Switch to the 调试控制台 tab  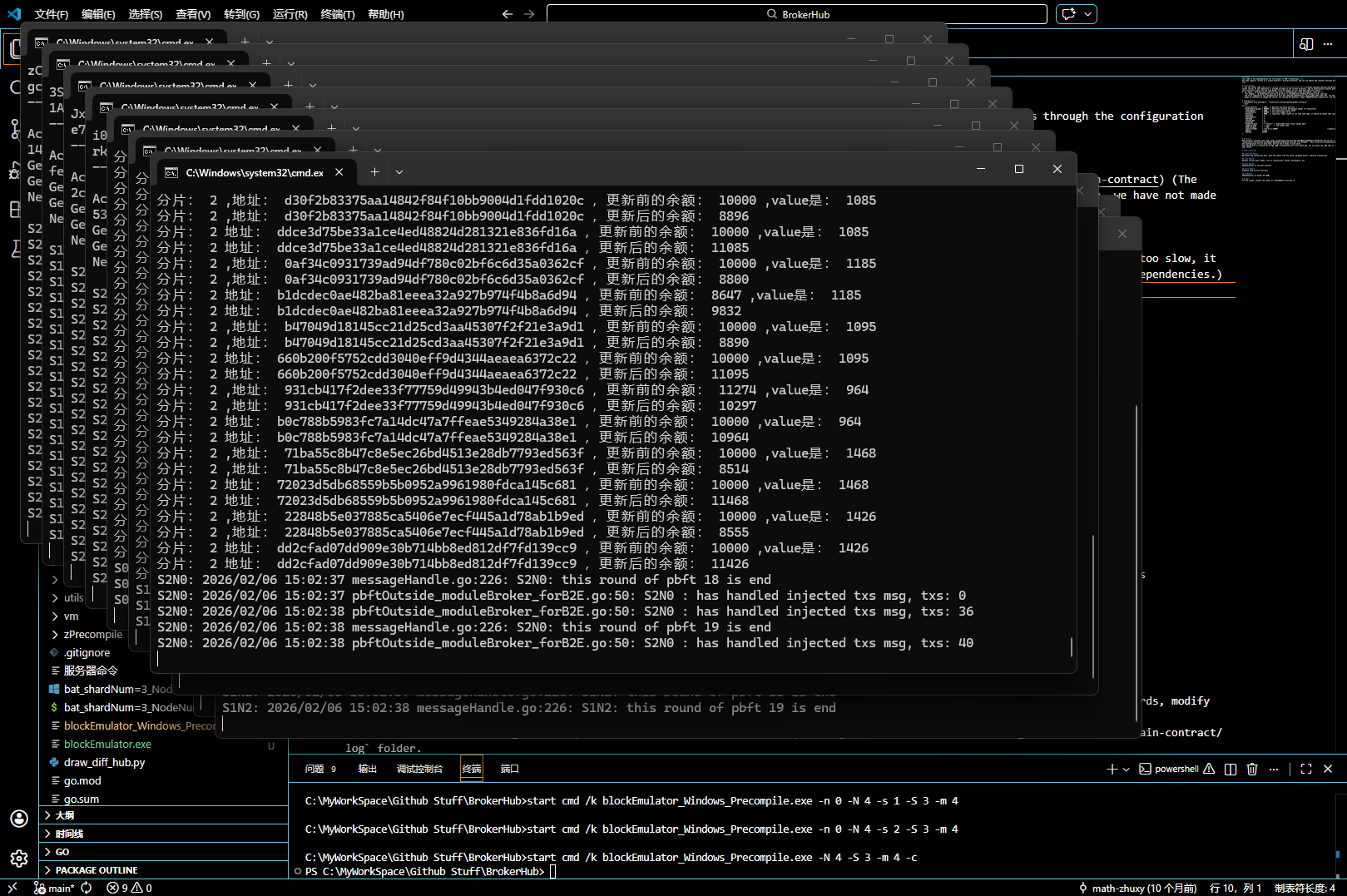tap(419, 769)
